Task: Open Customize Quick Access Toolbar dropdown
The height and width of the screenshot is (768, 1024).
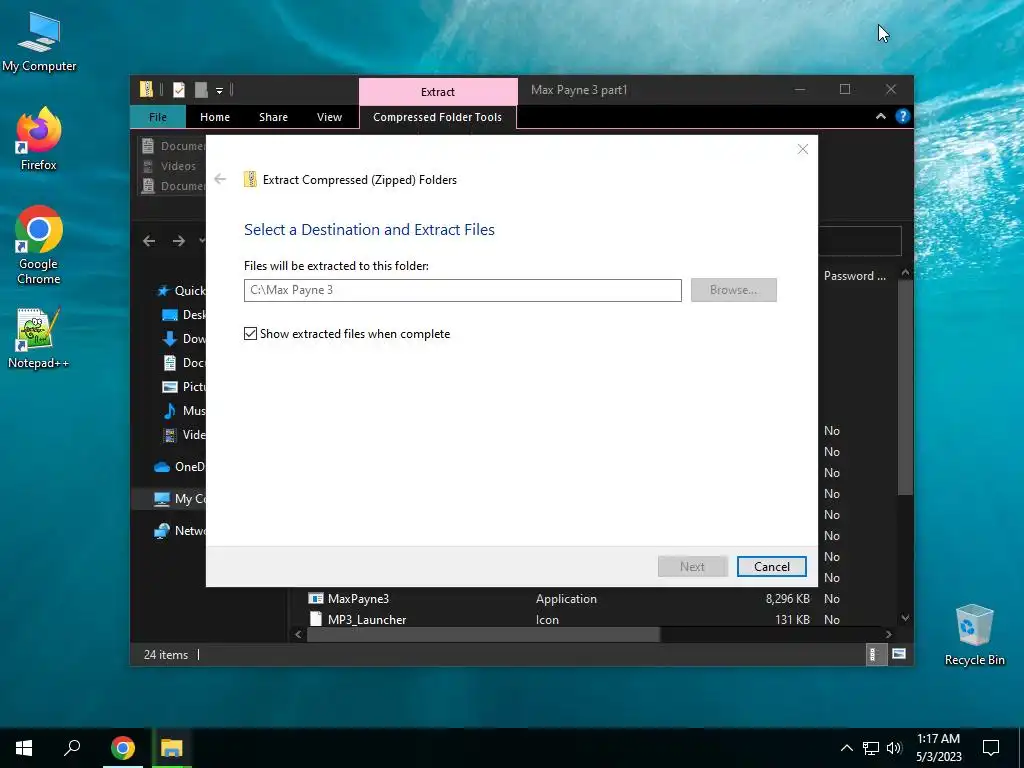Action: coord(219,90)
